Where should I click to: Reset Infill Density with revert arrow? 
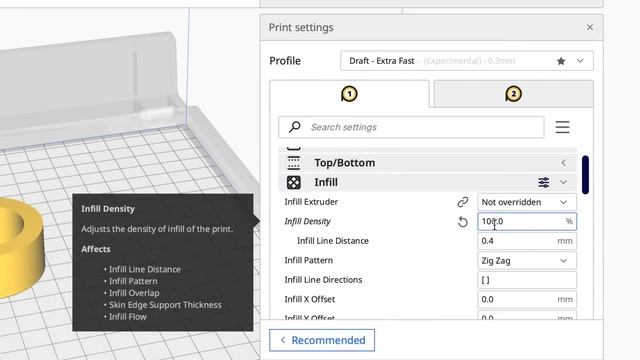tap(462, 222)
